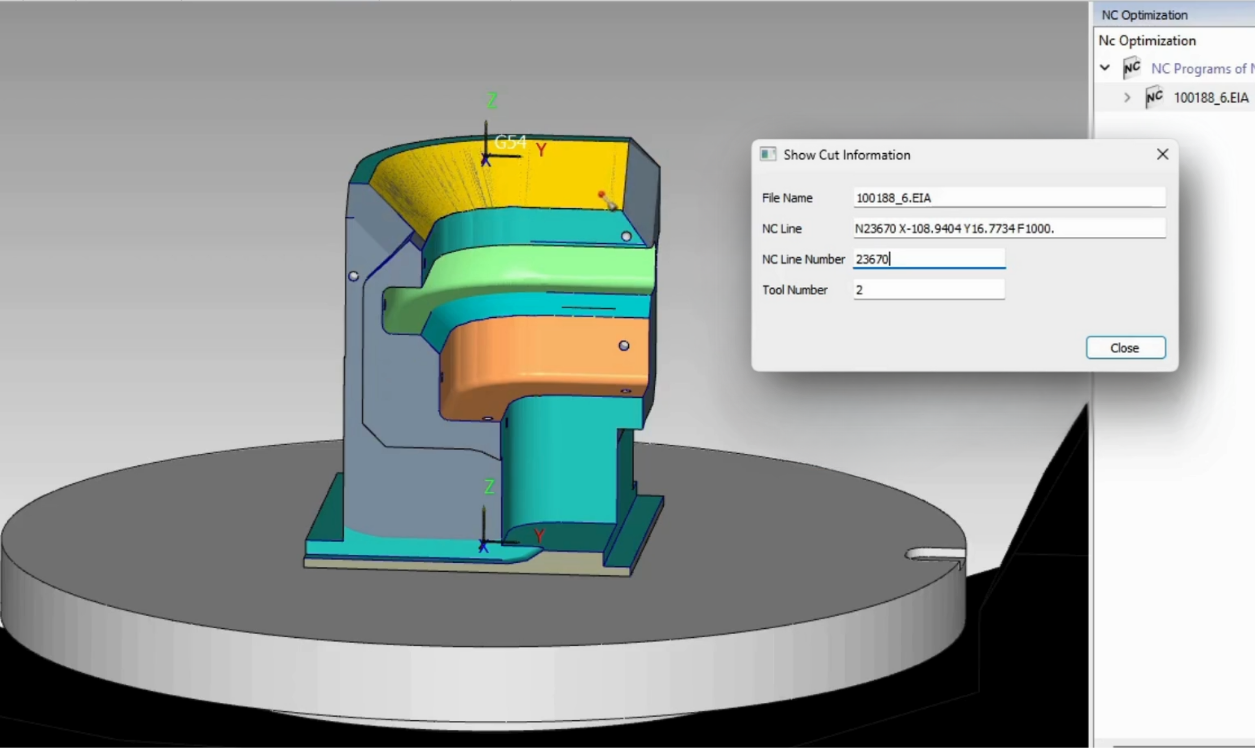
Task: Click the NC Line text field
Action: [x=1008, y=229]
